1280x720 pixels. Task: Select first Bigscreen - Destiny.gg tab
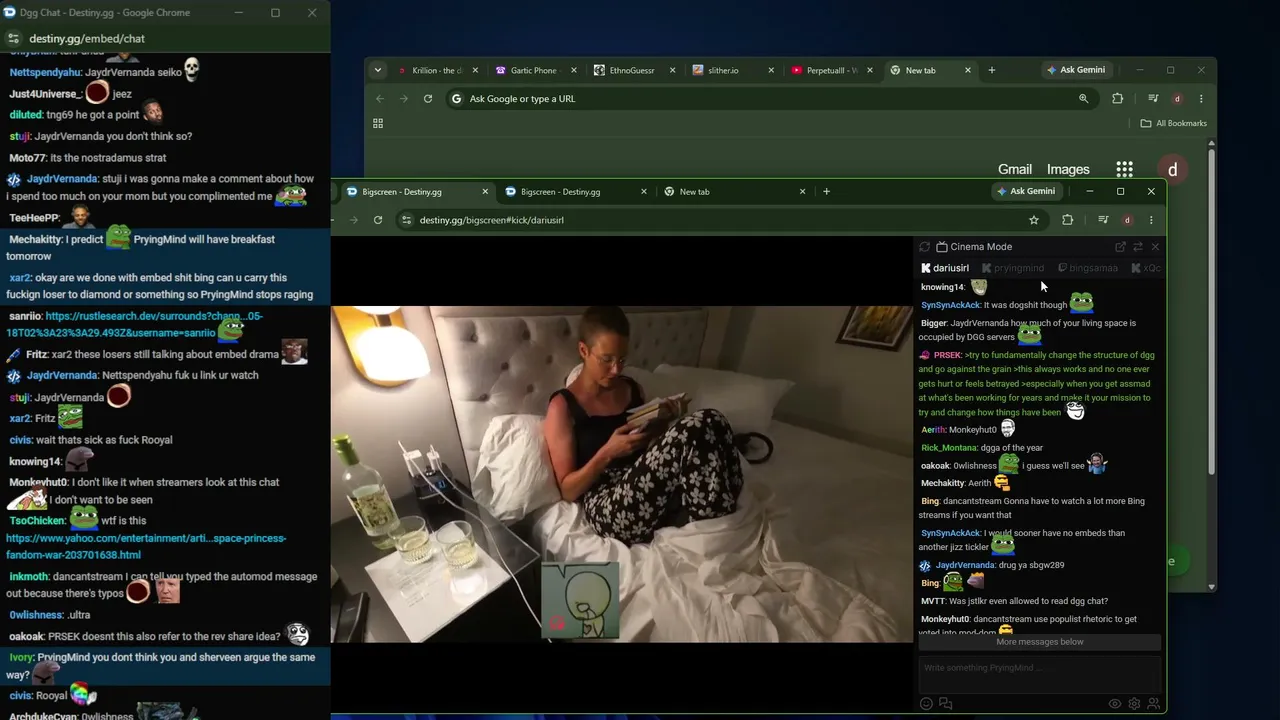(x=414, y=192)
